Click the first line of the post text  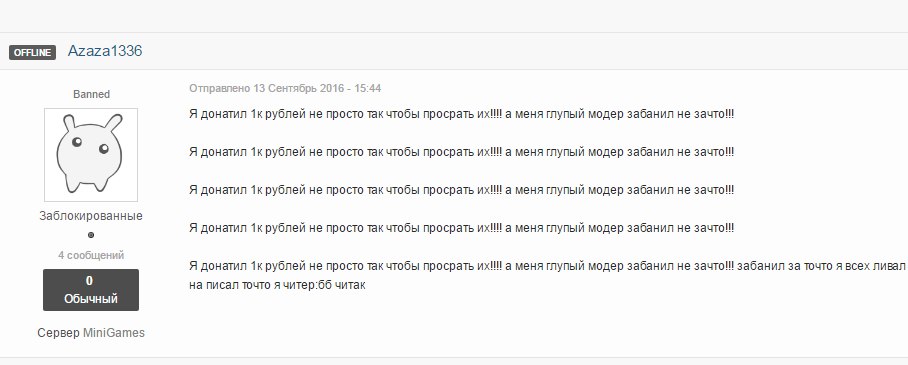pyautogui.click(x=462, y=114)
